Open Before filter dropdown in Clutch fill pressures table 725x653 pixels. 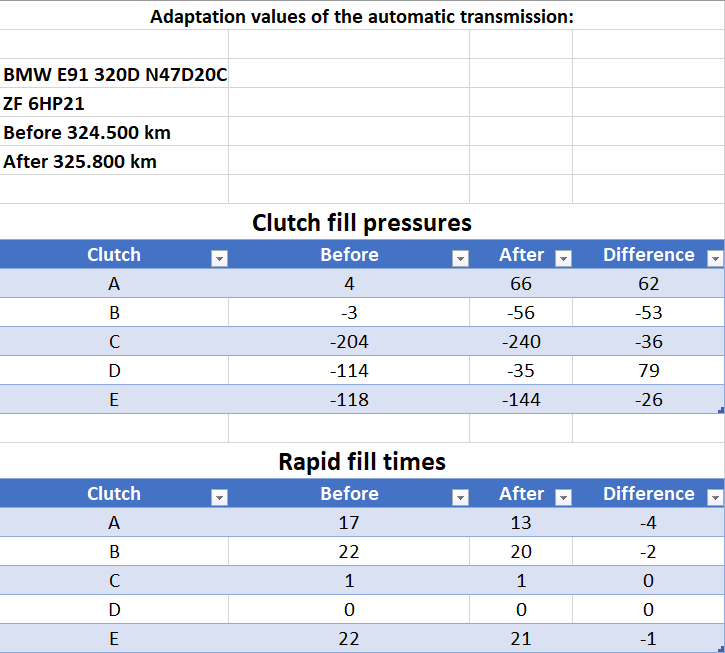[x=460, y=259]
